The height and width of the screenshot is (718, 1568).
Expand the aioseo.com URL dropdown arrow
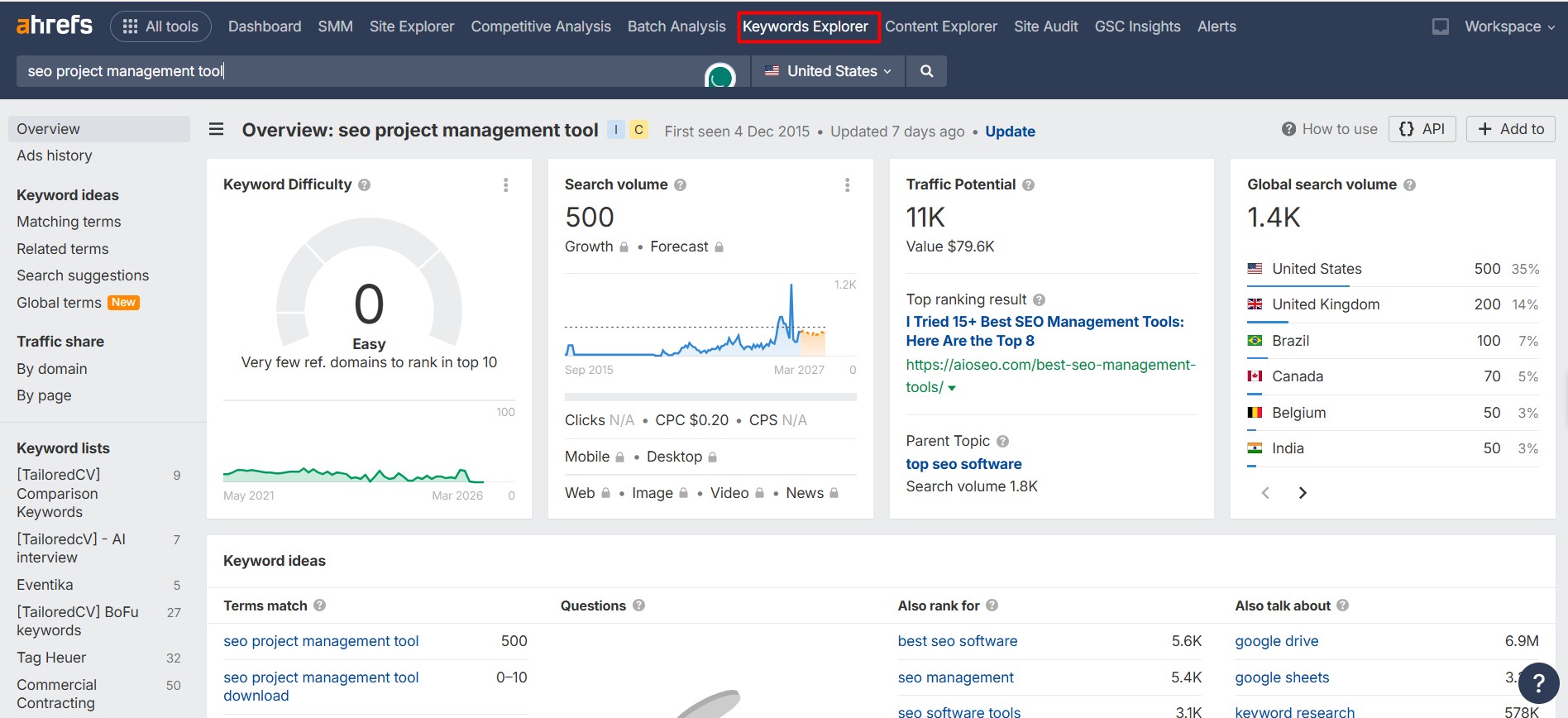point(952,388)
